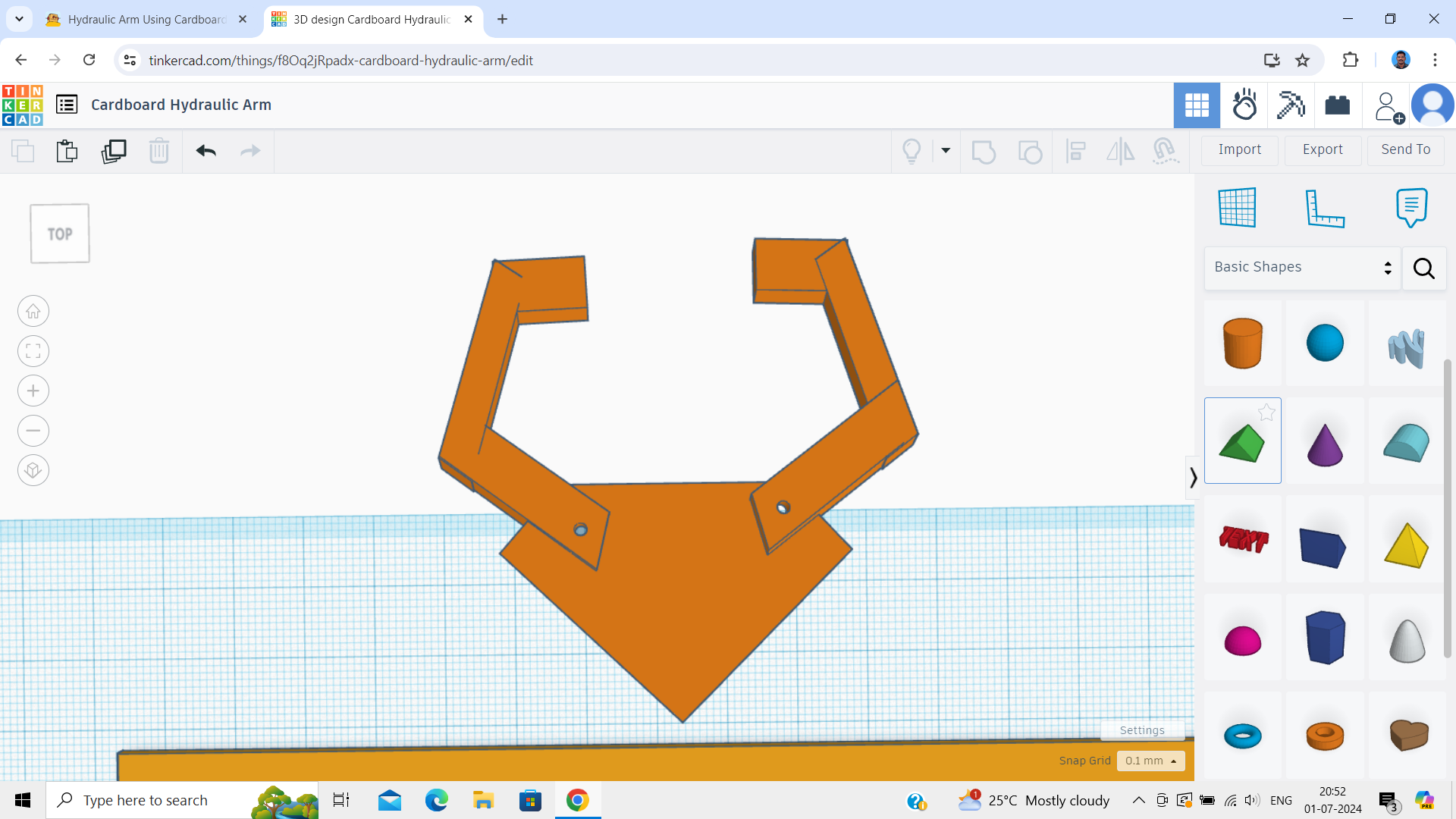Search shapes with the magnifier icon

[1424, 268]
